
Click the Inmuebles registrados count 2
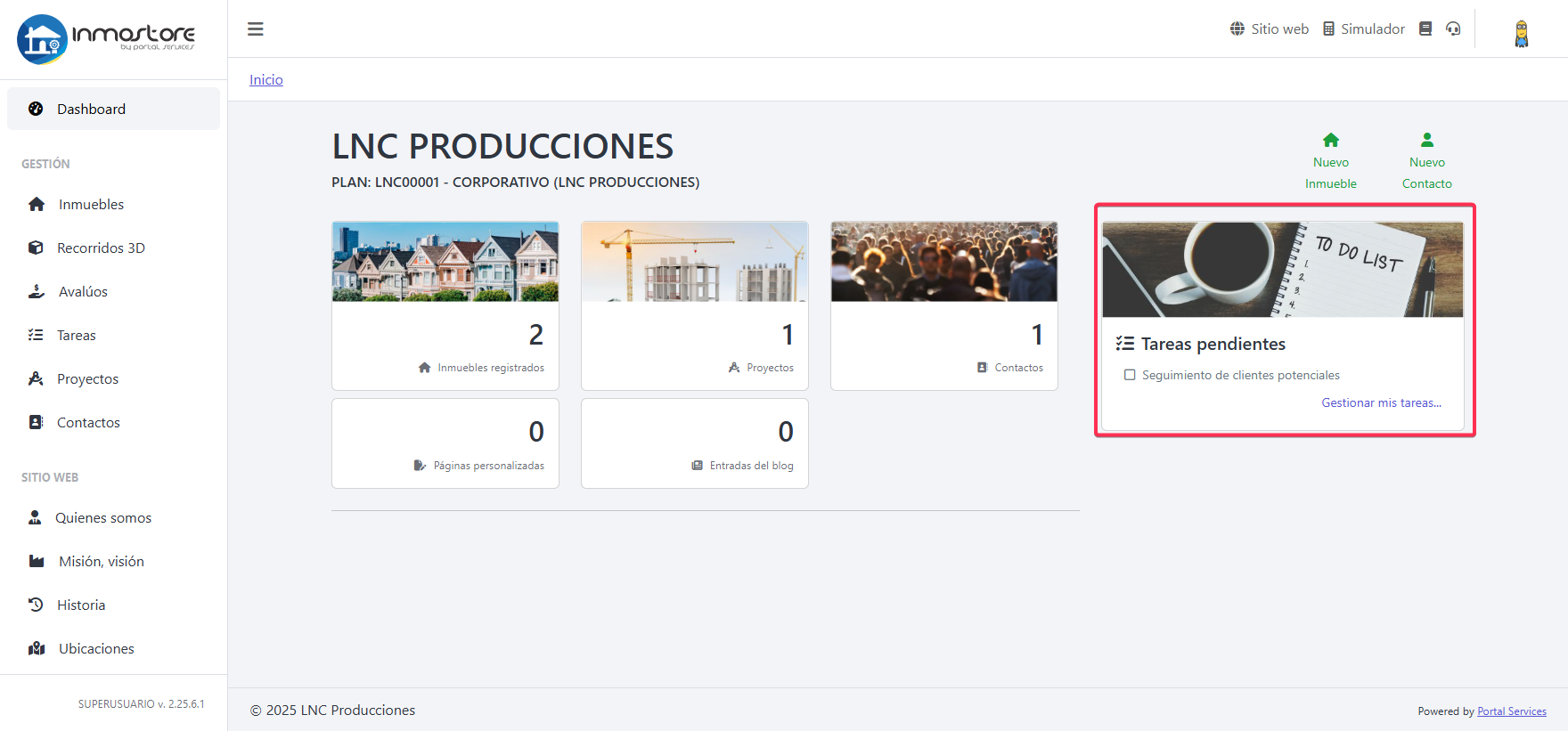(x=535, y=335)
